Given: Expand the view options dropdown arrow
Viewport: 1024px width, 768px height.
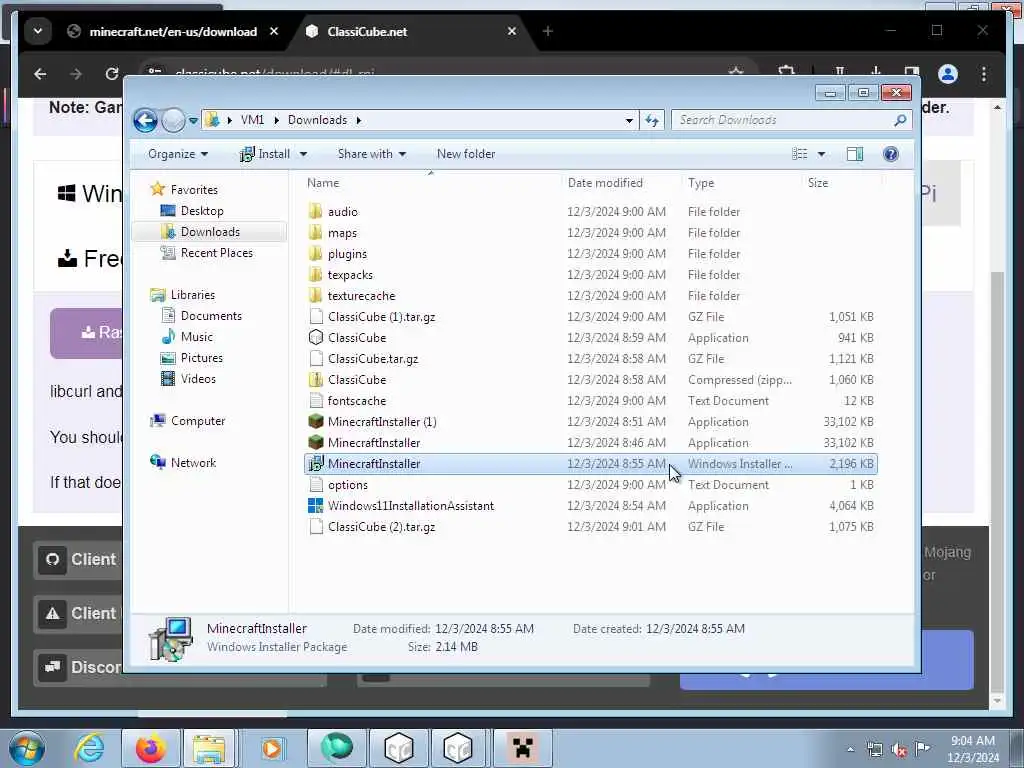Looking at the screenshot, I should coord(822,154).
